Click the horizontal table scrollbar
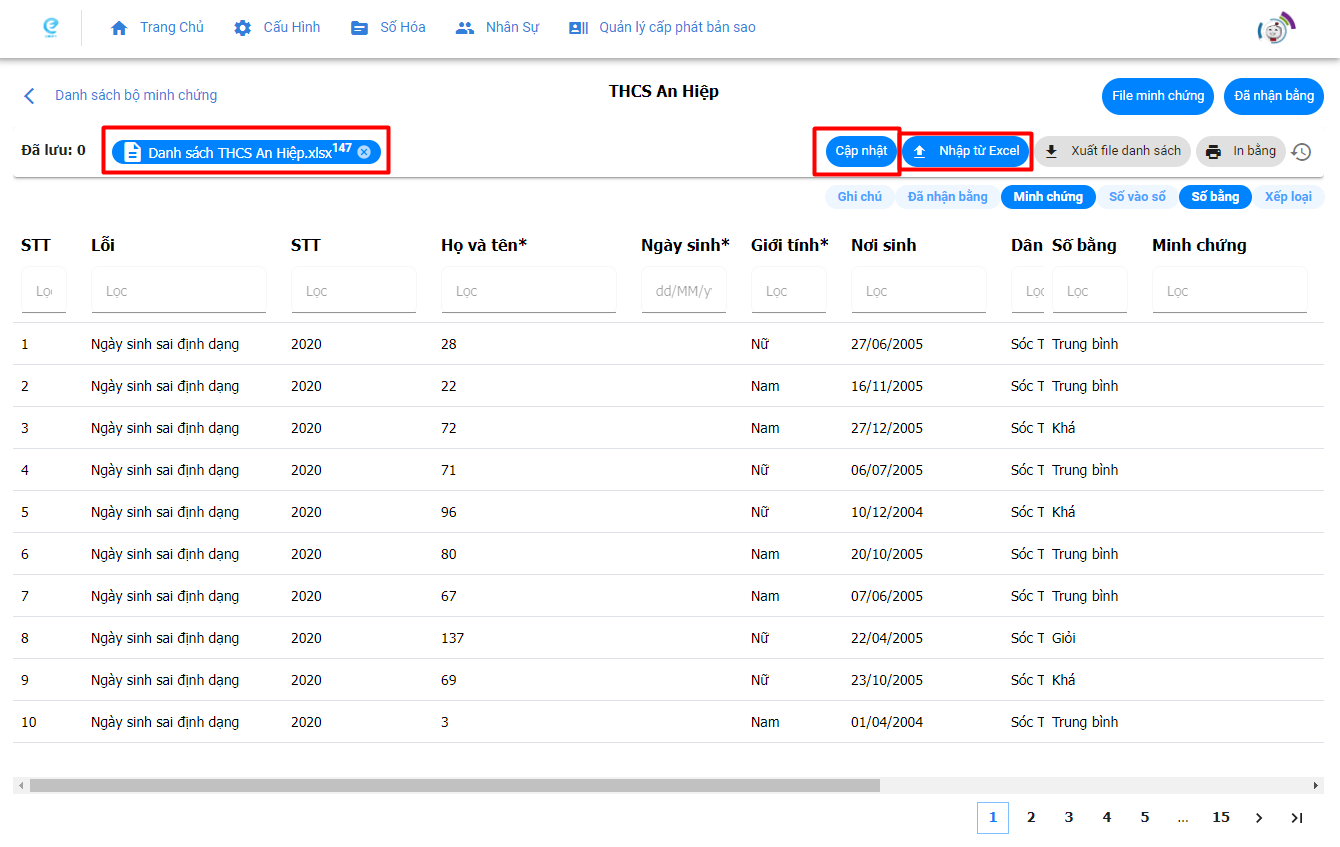The width and height of the screenshot is (1340, 847). [454, 786]
